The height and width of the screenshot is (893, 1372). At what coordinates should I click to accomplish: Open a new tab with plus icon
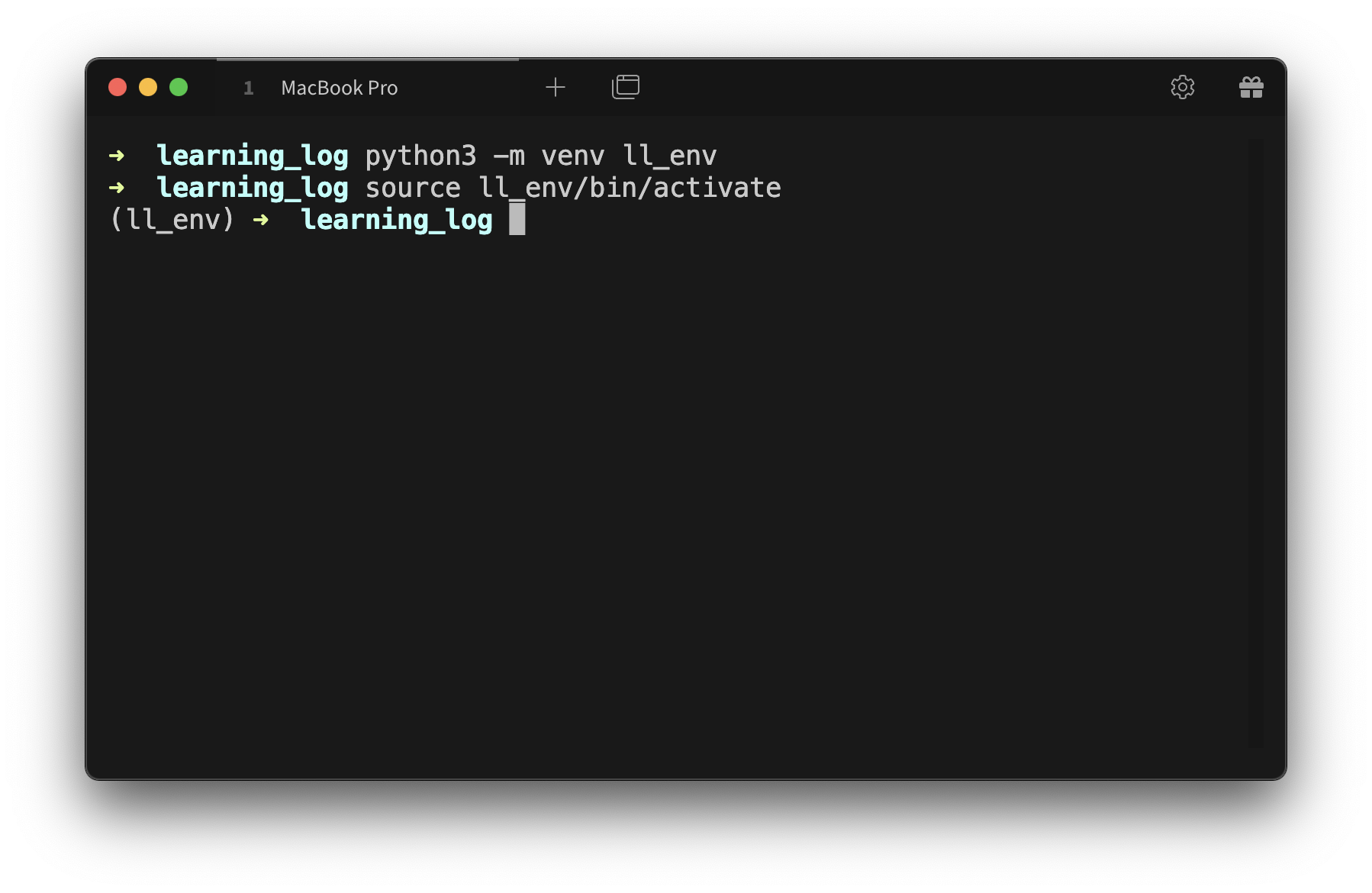coord(556,87)
